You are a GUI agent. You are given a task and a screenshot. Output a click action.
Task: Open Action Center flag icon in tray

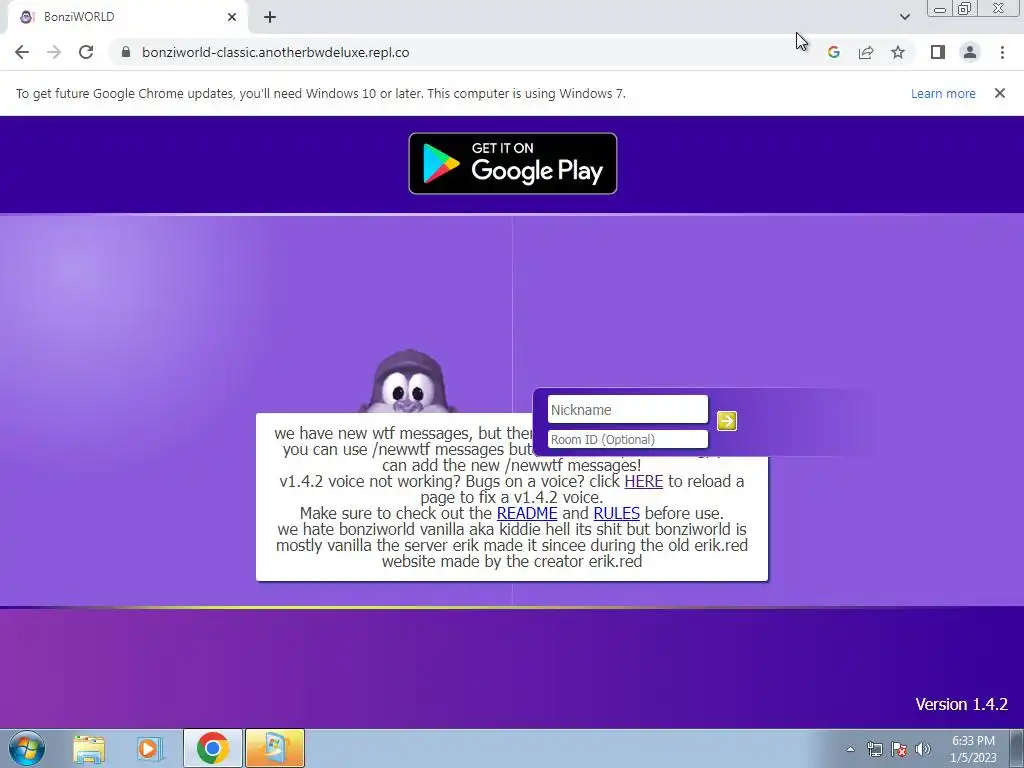[899, 749]
